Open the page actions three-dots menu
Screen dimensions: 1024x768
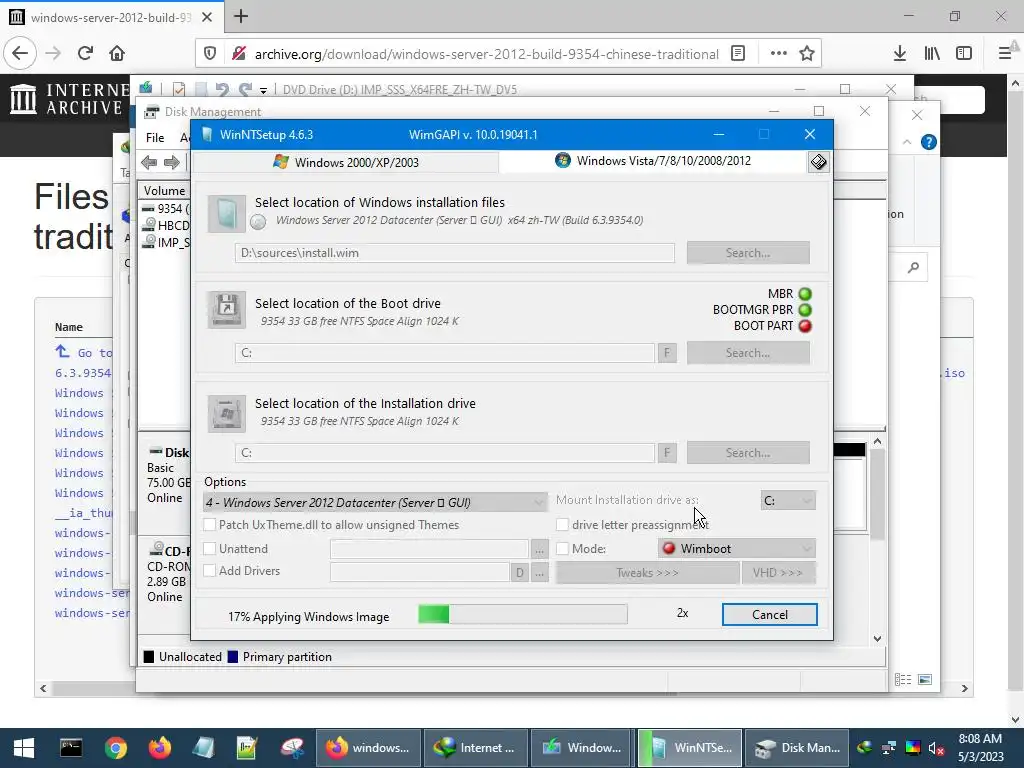pos(778,53)
